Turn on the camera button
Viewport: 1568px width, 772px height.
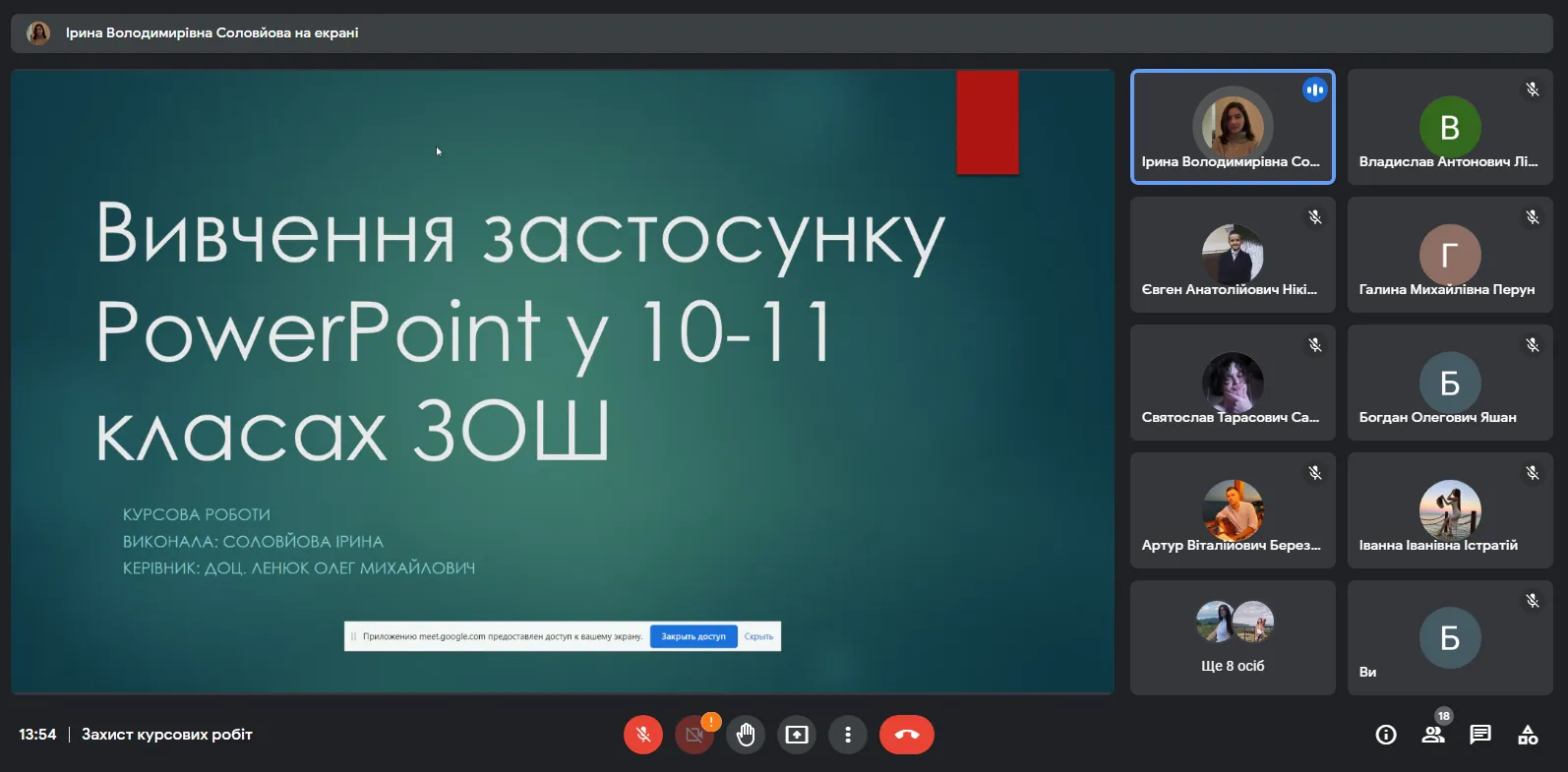pyautogui.click(x=694, y=735)
